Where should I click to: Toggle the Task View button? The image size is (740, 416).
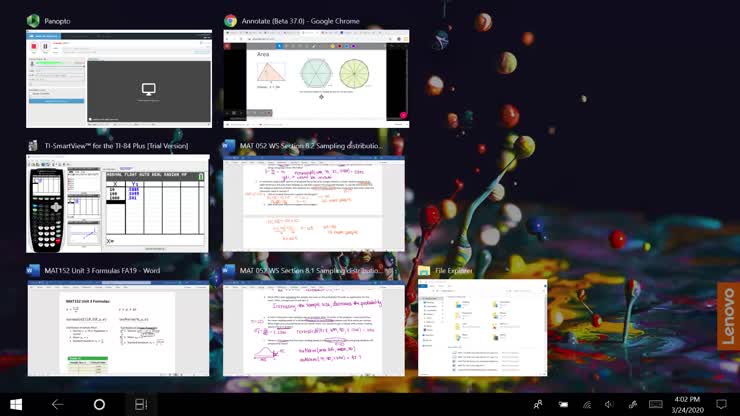[141, 404]
